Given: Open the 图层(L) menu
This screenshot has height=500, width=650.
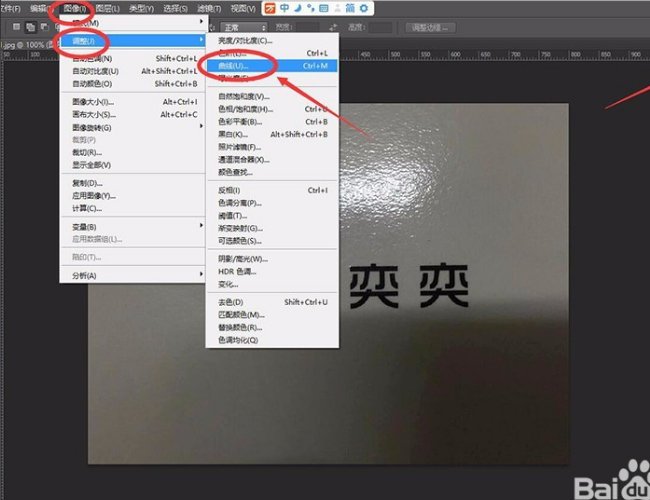Looking at the screenshot, I should (107, 8).
